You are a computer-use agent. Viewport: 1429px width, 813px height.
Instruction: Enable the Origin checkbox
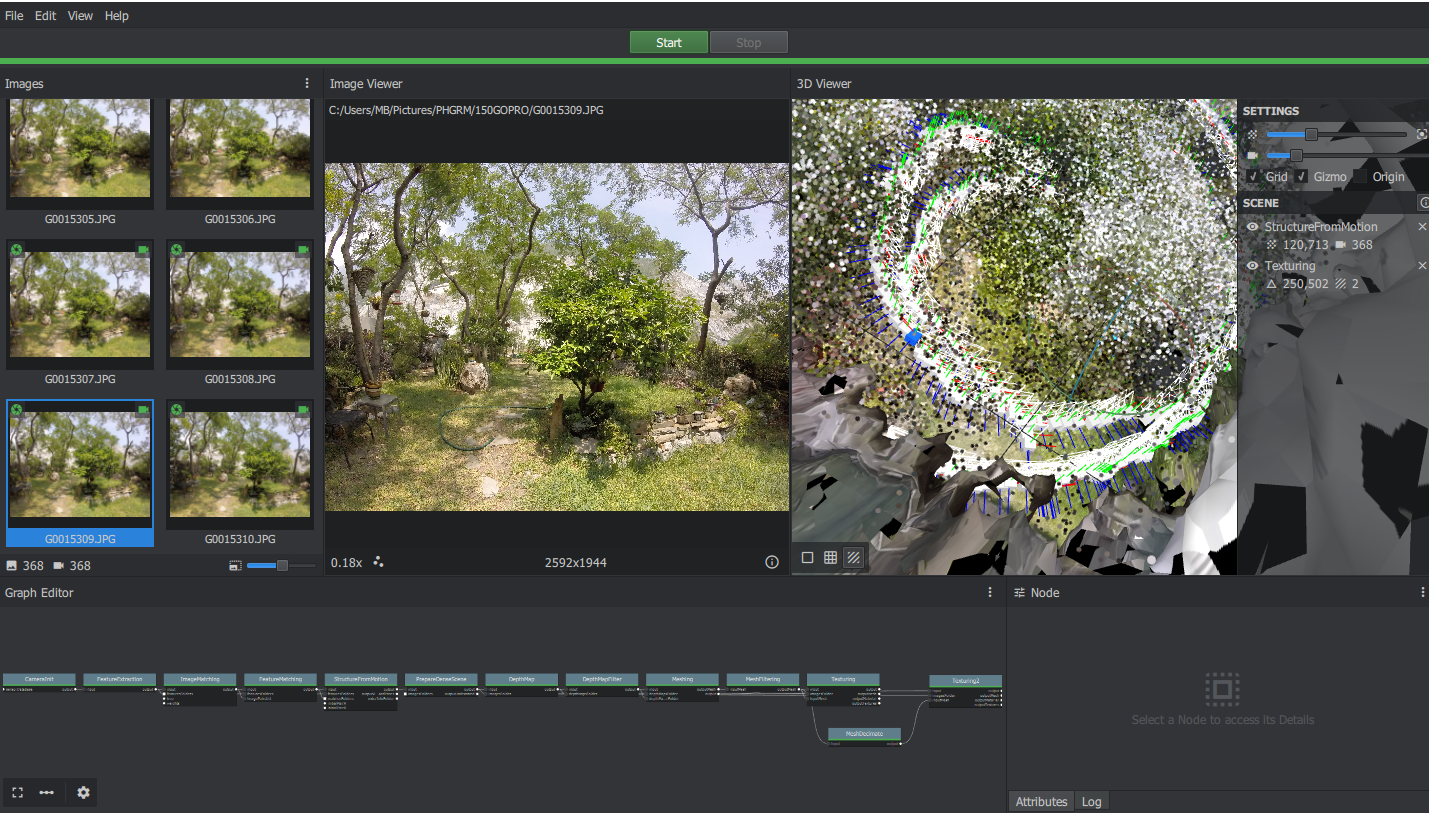tap(1360, 177)
